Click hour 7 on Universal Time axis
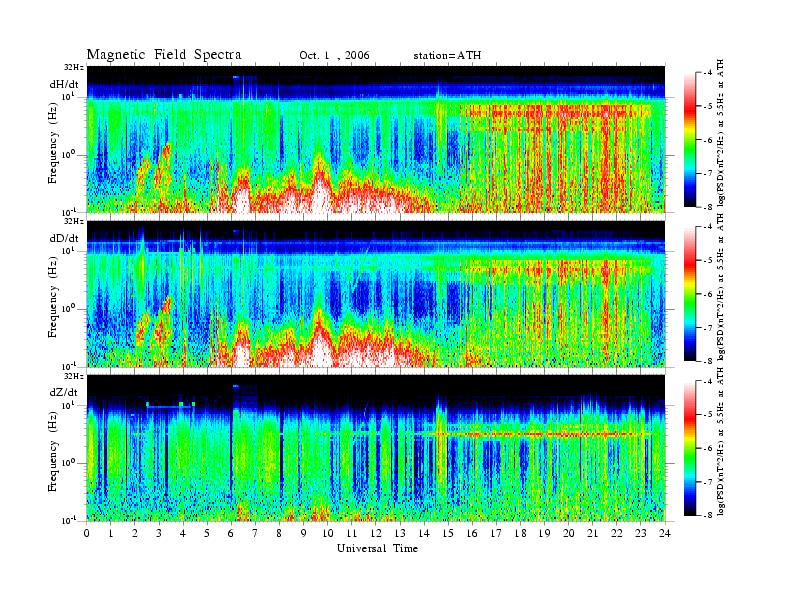The width and height of the screenshot is (792, 612). tap(255, 533)
